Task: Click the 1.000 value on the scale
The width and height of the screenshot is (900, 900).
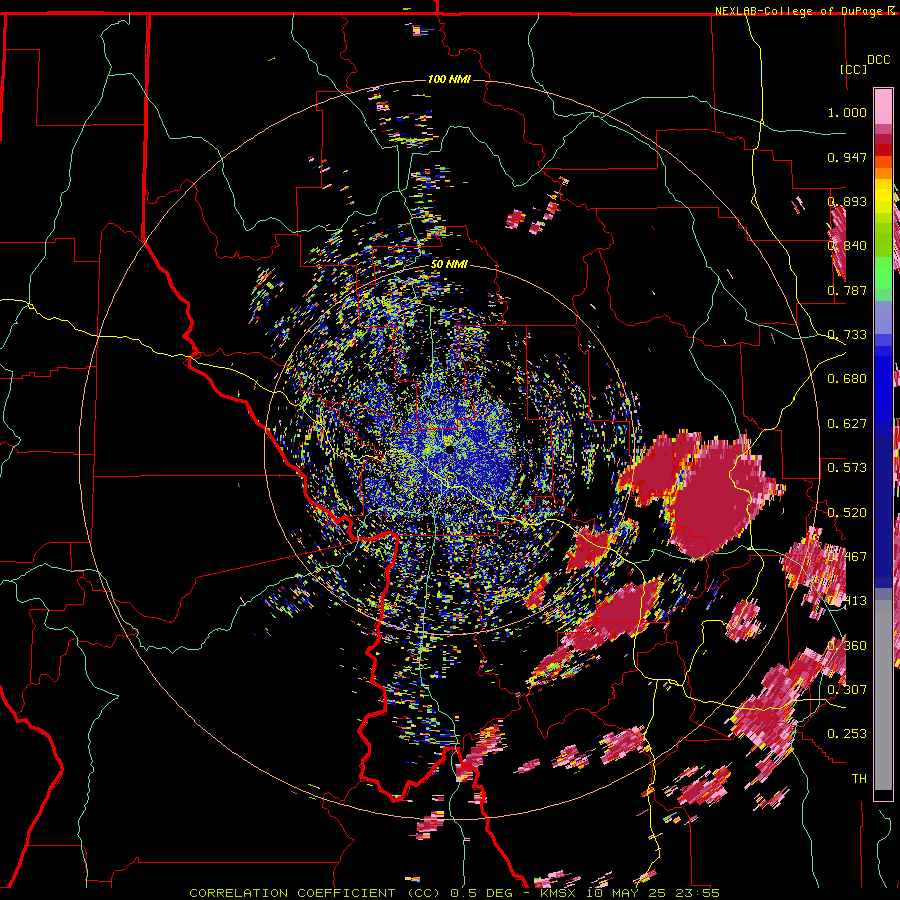Action: tap(847, 112)
